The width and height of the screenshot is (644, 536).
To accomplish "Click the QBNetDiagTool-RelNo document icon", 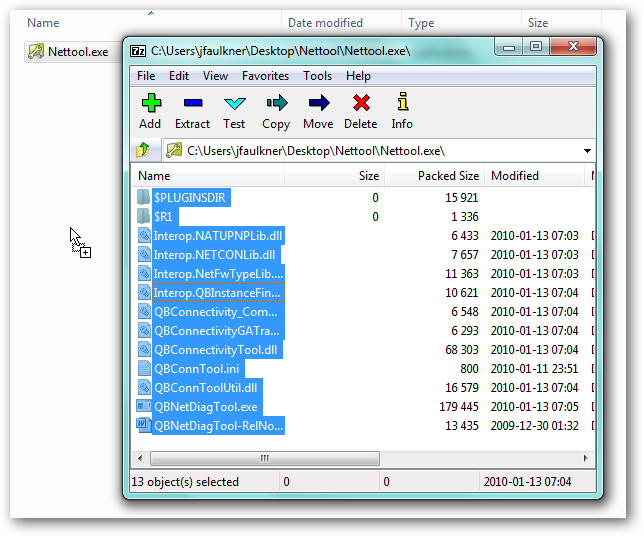I will (143, 425).
